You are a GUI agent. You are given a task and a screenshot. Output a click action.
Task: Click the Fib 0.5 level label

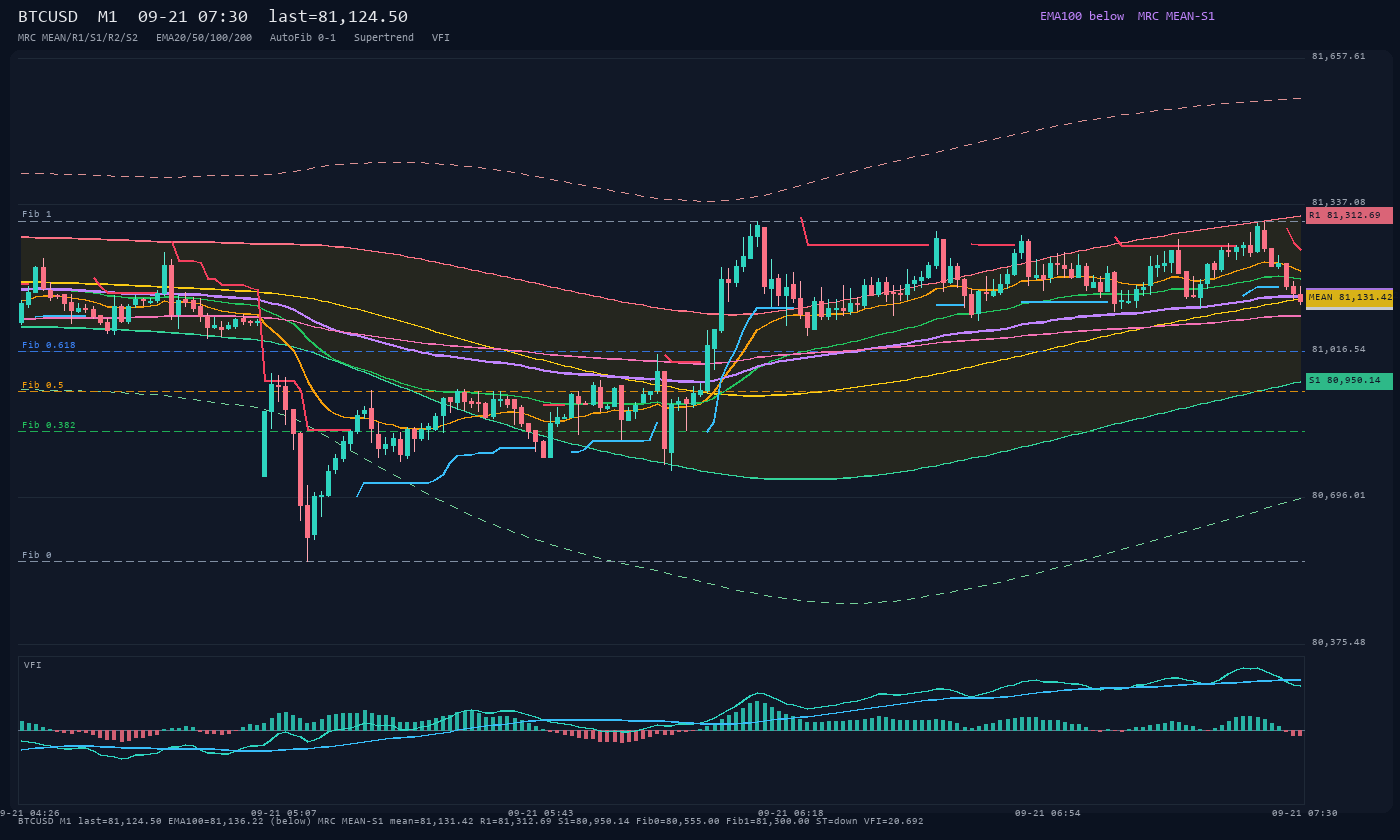(x=43, y=384)
